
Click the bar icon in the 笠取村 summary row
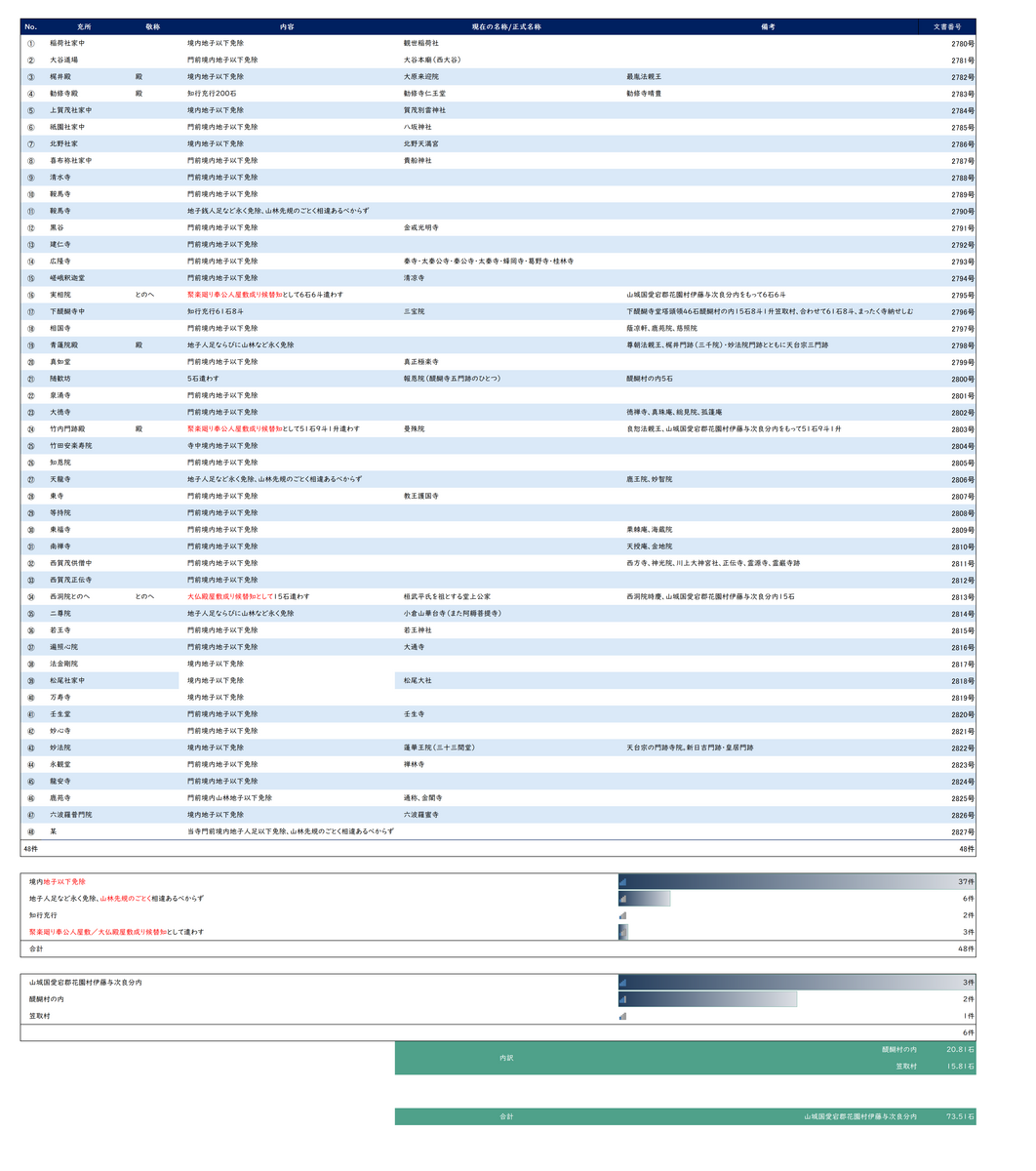pos(622,1016)
